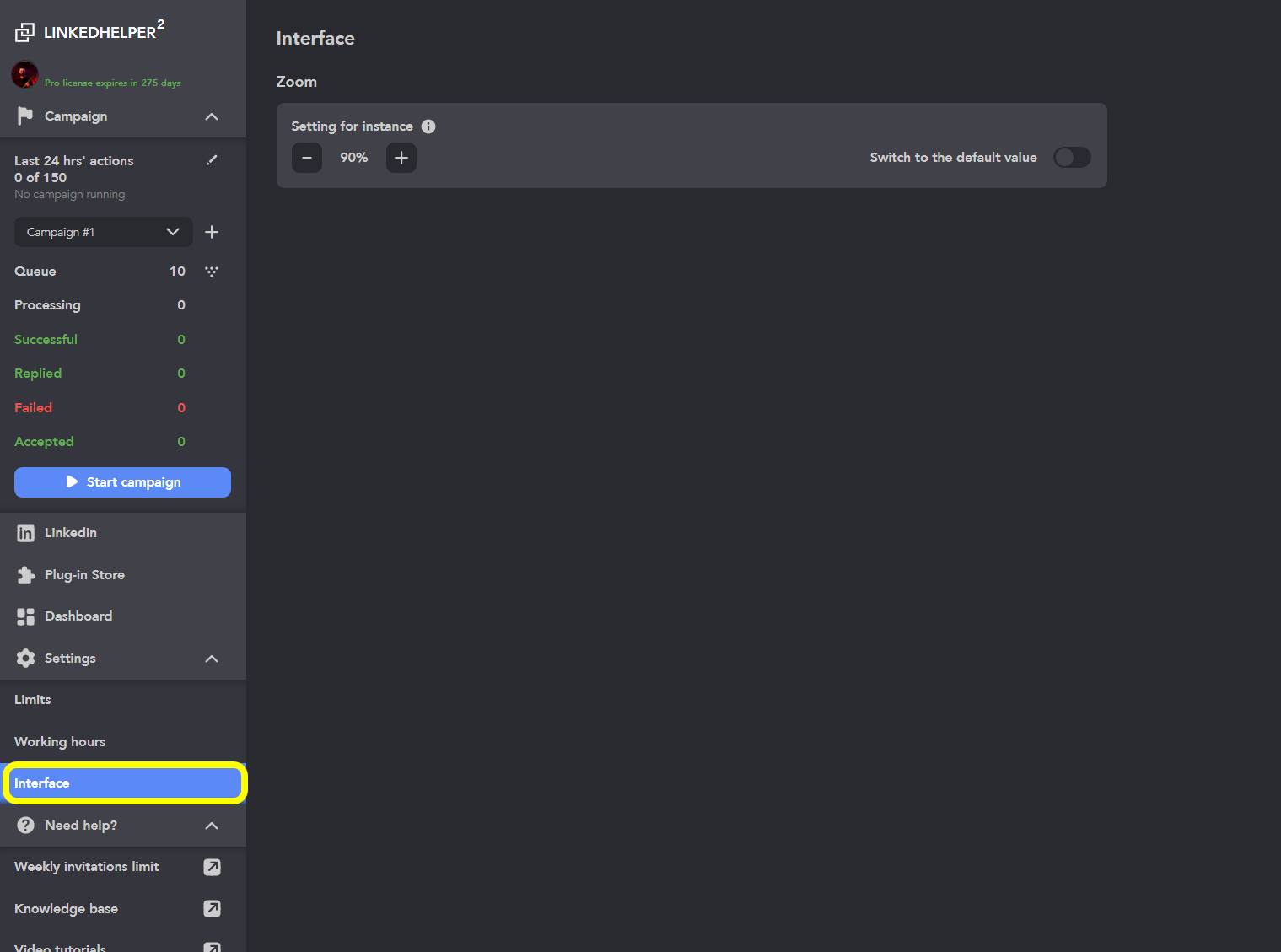Click the Queue count 10
The height and width of the screenshot is (952, 1281).
point(177,272)
